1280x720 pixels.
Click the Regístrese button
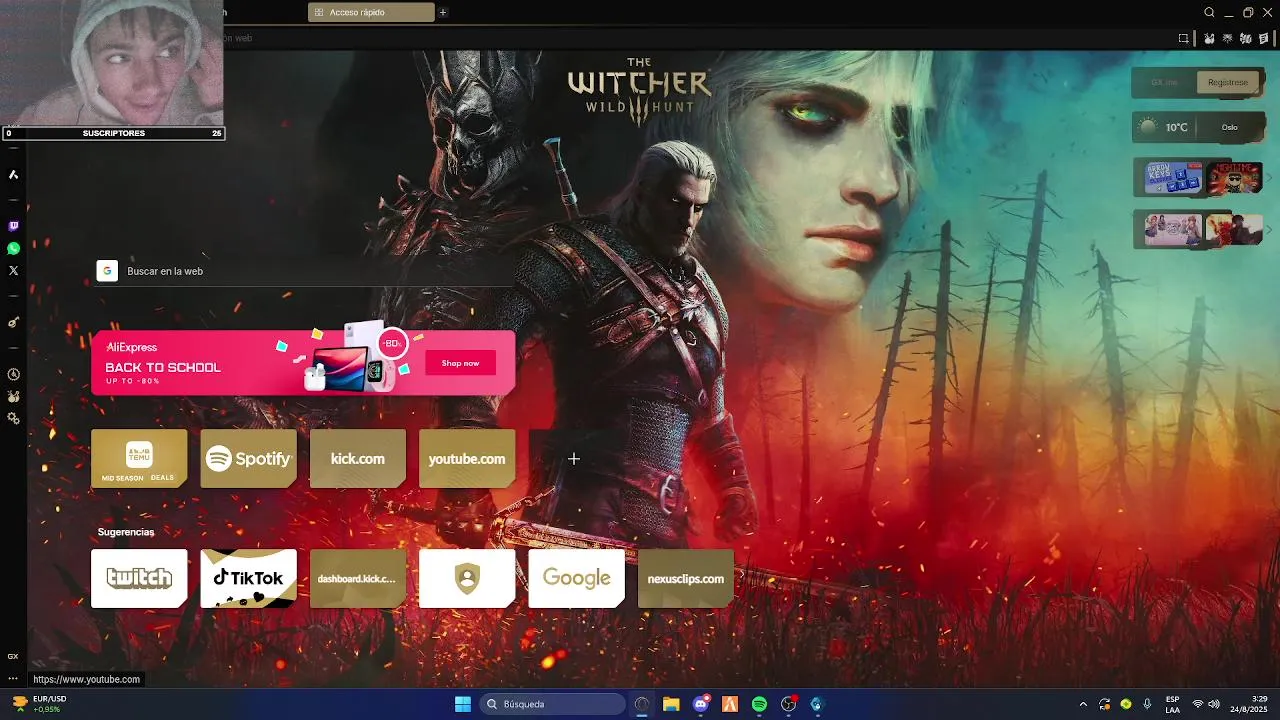(1227, 82)
